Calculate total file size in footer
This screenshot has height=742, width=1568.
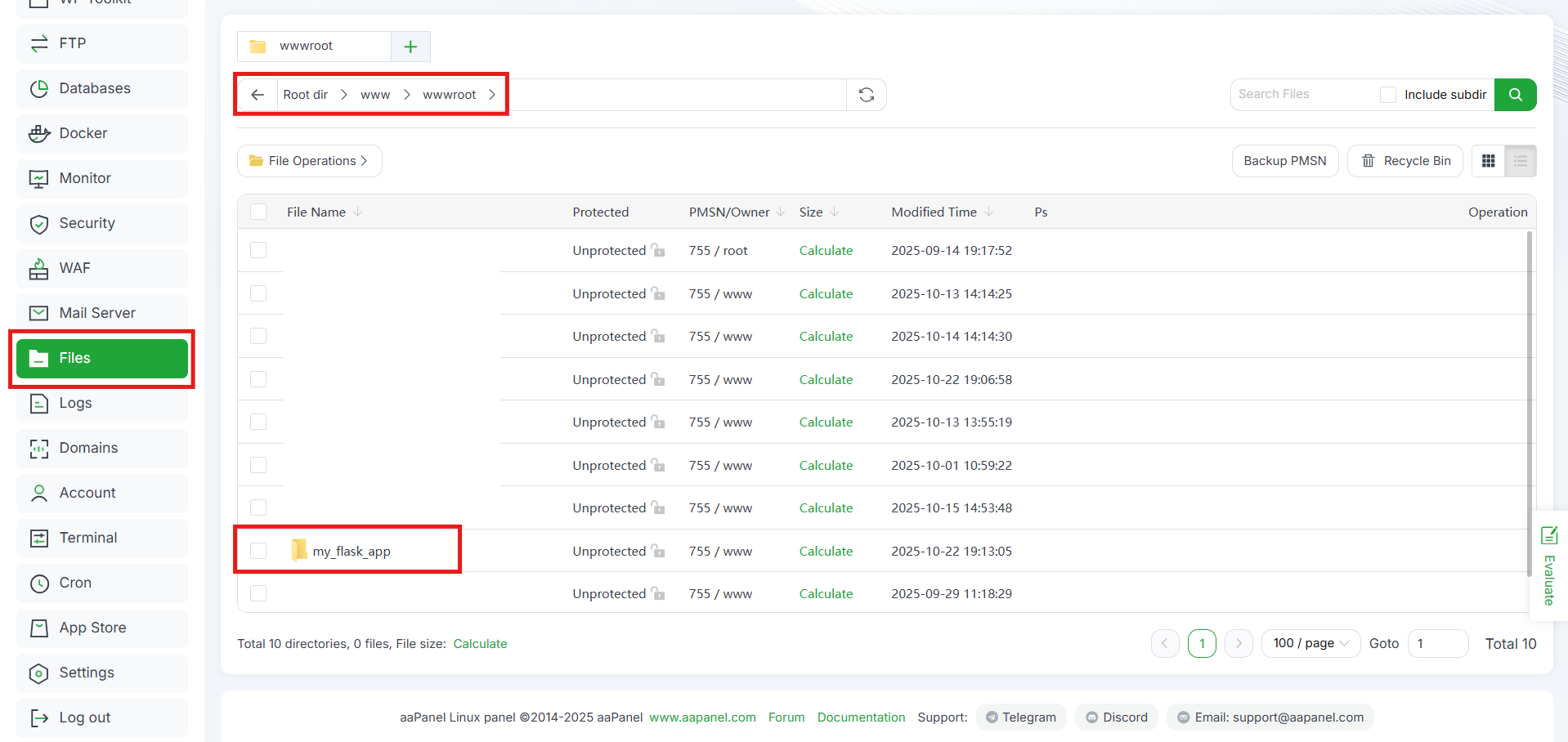[x=480, y=644]
